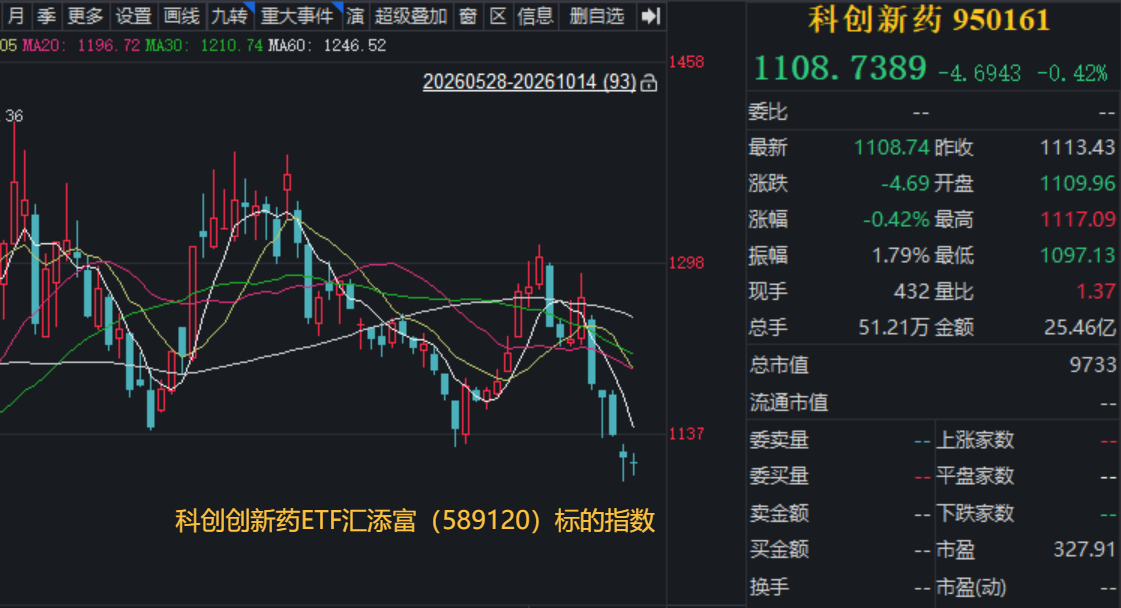Click the 区 range statistics button
The width and height of the screenshot is (1121, 608).
pos(498,16)
